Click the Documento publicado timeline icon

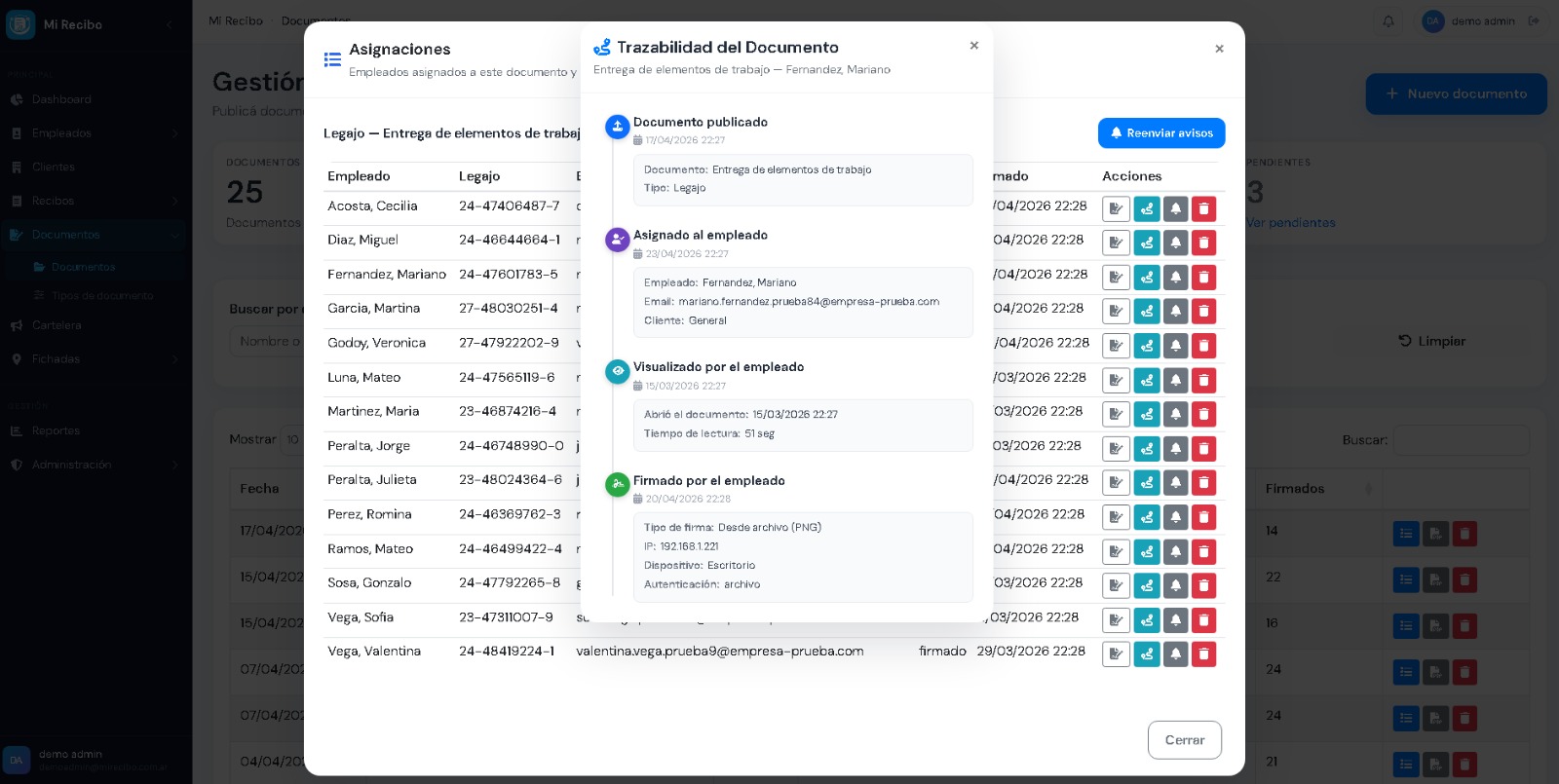617,127
